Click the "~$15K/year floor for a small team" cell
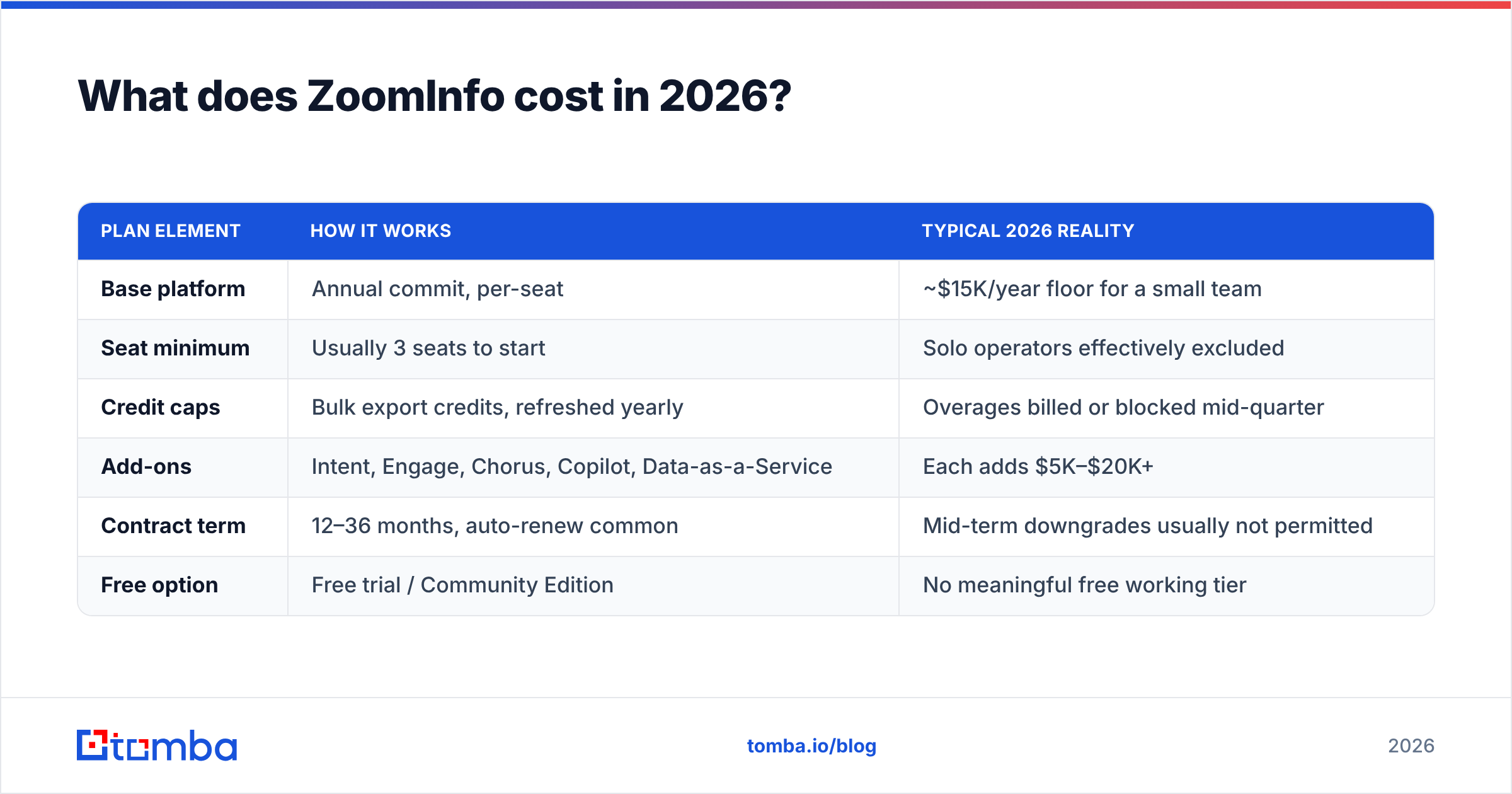This screenshot has height=794, width=1512. coord(1166,290)
